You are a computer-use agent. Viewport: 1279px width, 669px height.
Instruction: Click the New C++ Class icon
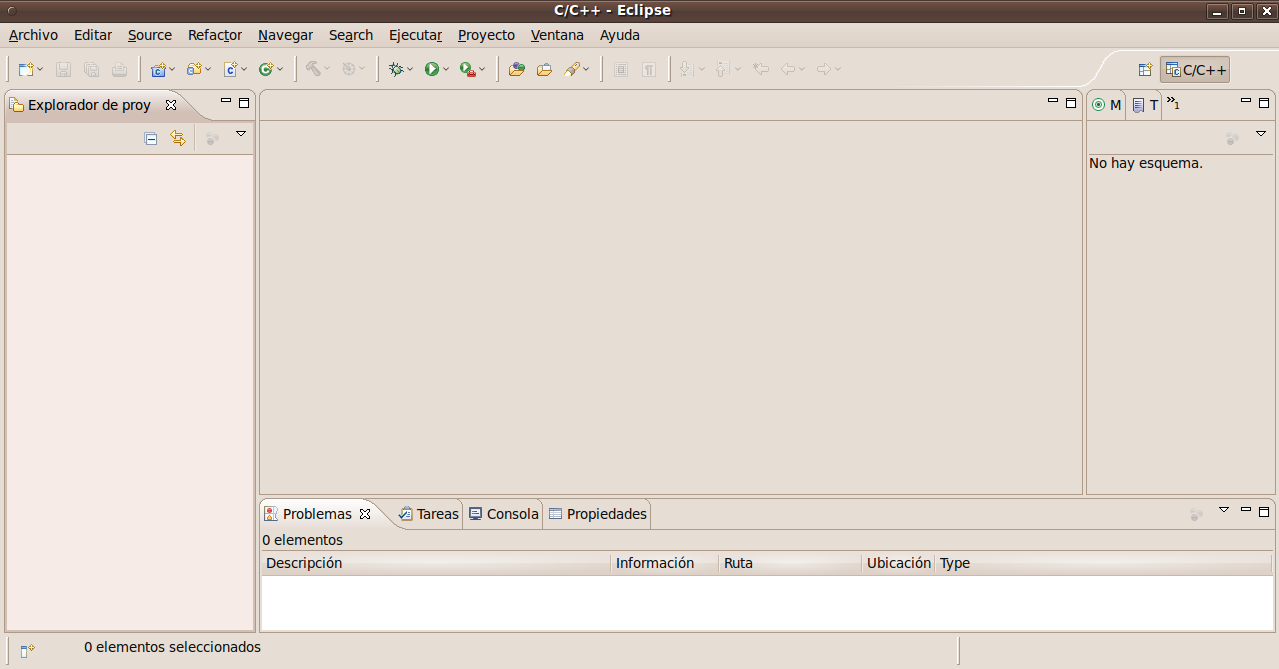[x=266, y=70]
